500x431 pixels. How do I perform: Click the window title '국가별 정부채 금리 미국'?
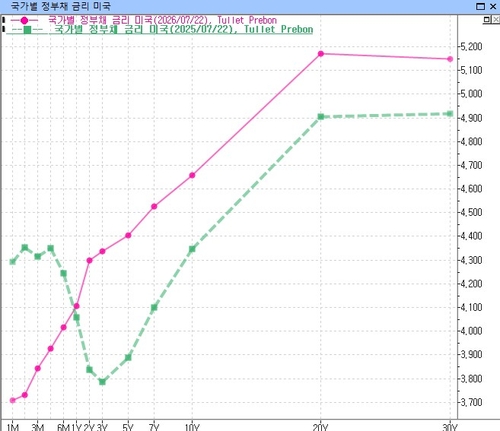(x=60, y=6)
